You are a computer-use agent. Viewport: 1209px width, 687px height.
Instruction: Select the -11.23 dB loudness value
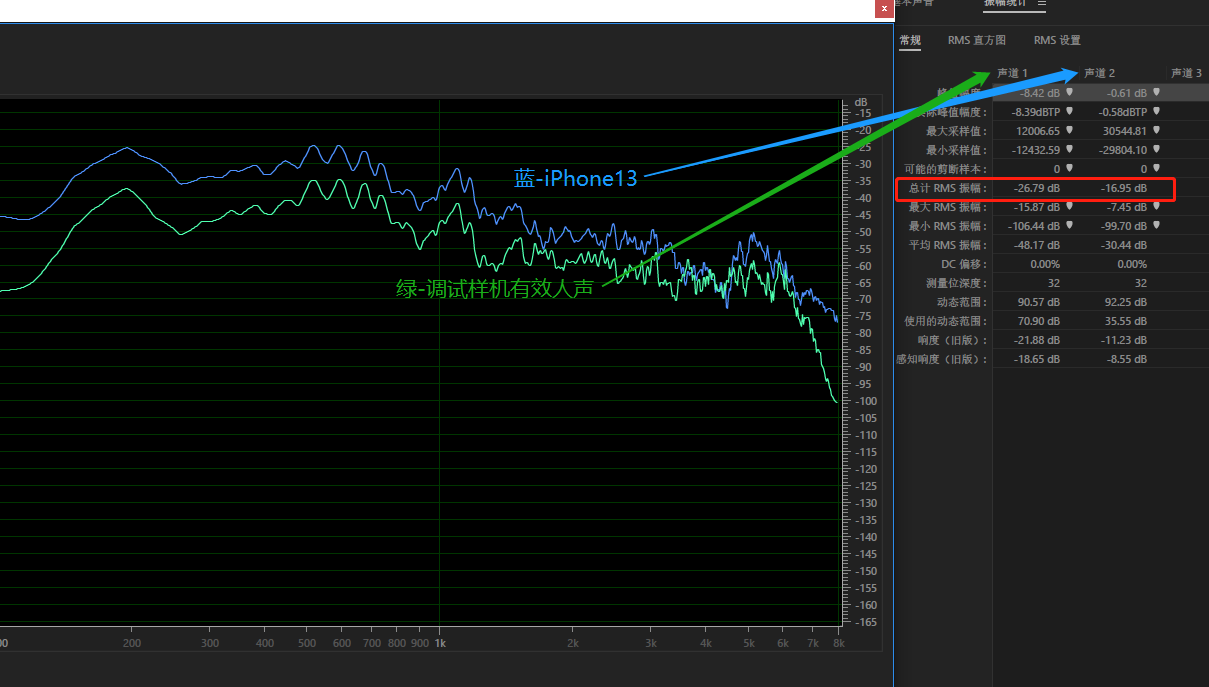[x=1124, y=340]
